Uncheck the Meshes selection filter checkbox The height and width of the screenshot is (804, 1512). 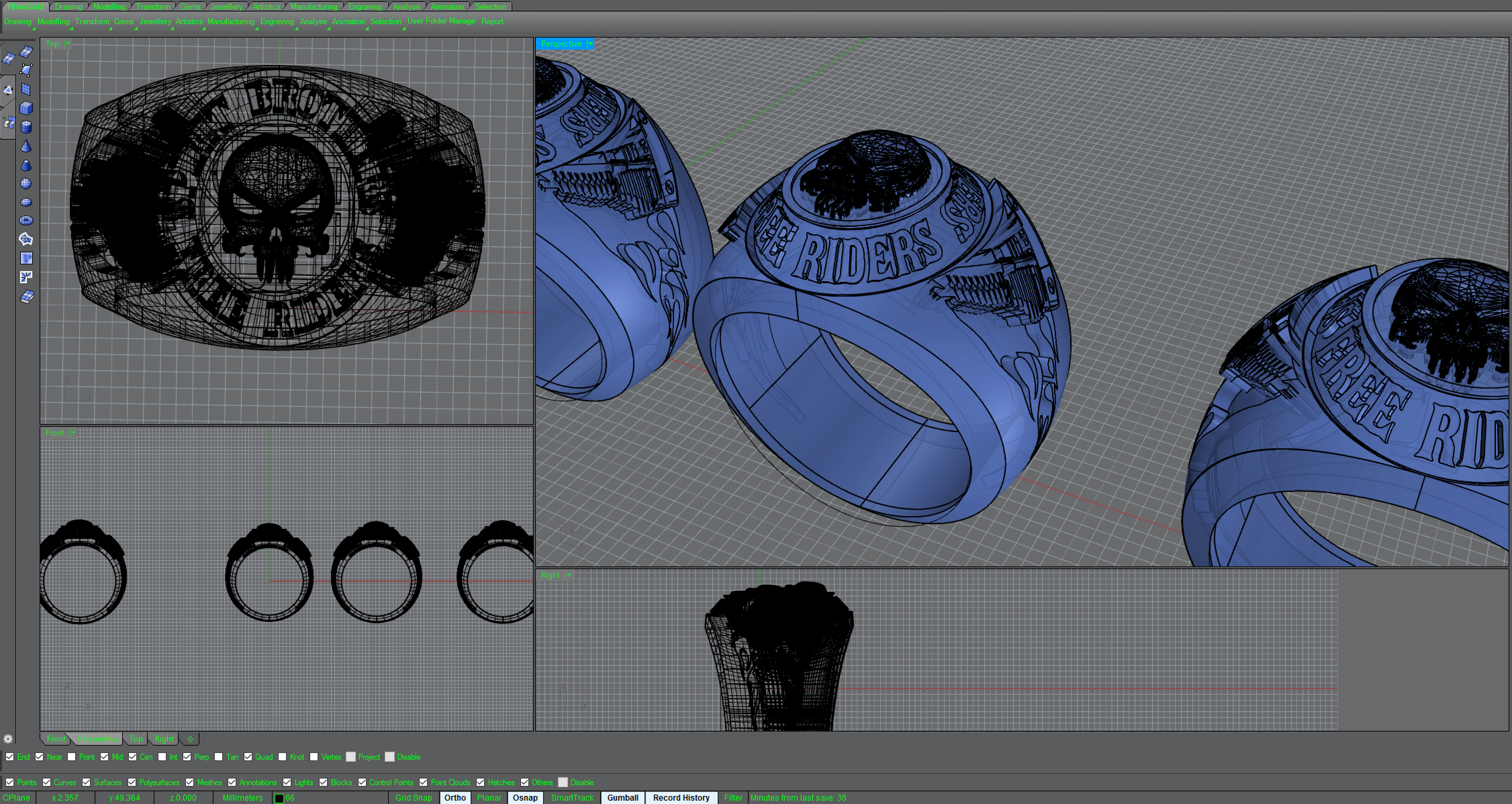pyautogui.click(x=190, y=782)
